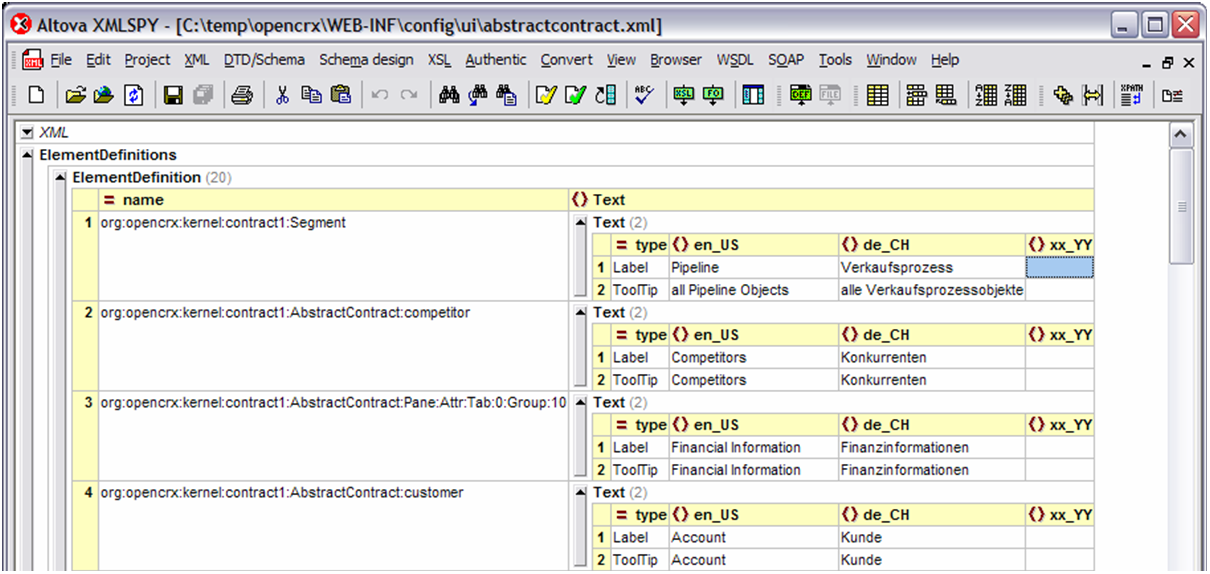1210x574 pixels.
Task: Collapse Text (2) for AbstractContract:competitor row
Action: pyautogui.click(x=581, y=313)
